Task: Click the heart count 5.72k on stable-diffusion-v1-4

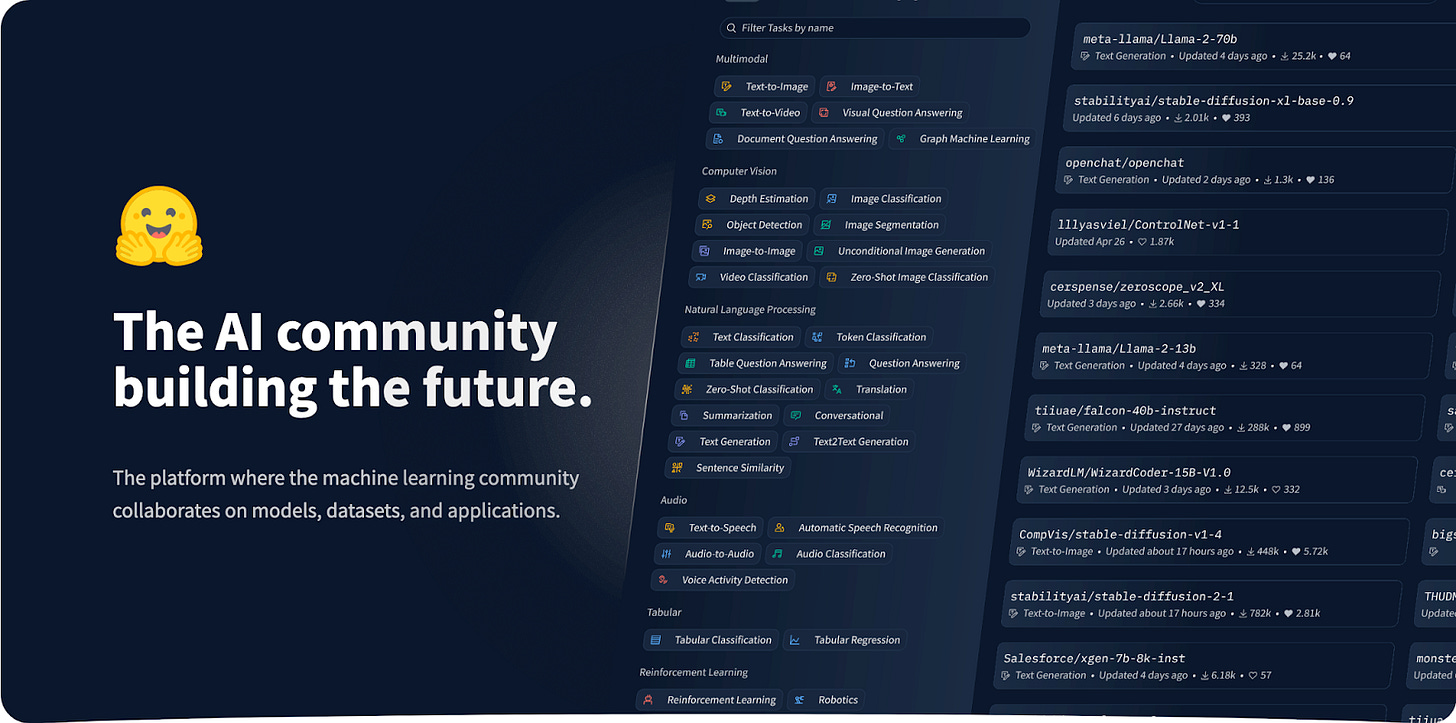Action: coord(1309,551)
